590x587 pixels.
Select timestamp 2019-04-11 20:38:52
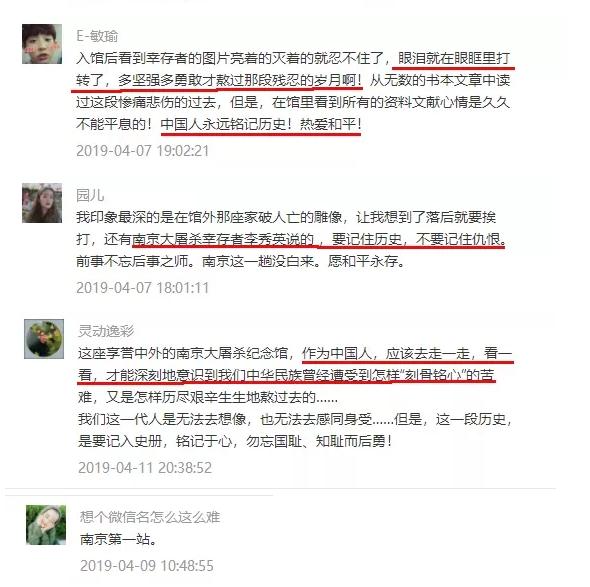tap(145, 467)
